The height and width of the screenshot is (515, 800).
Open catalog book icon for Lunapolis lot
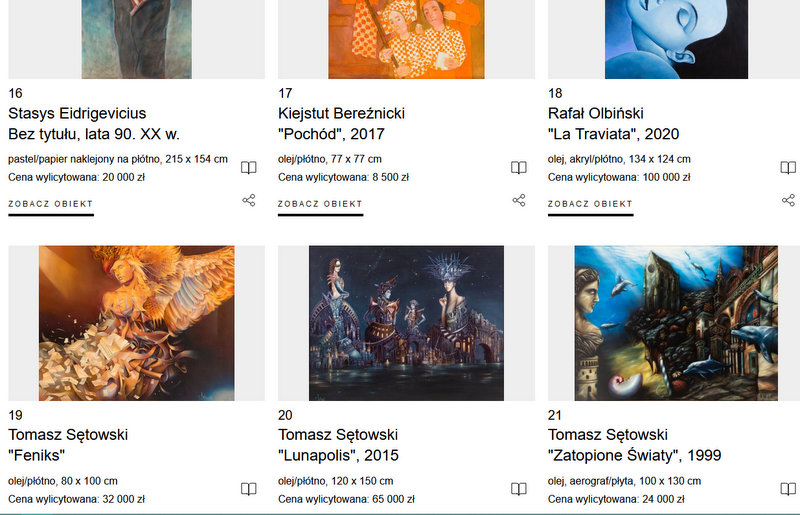click(x=518, y=489)
